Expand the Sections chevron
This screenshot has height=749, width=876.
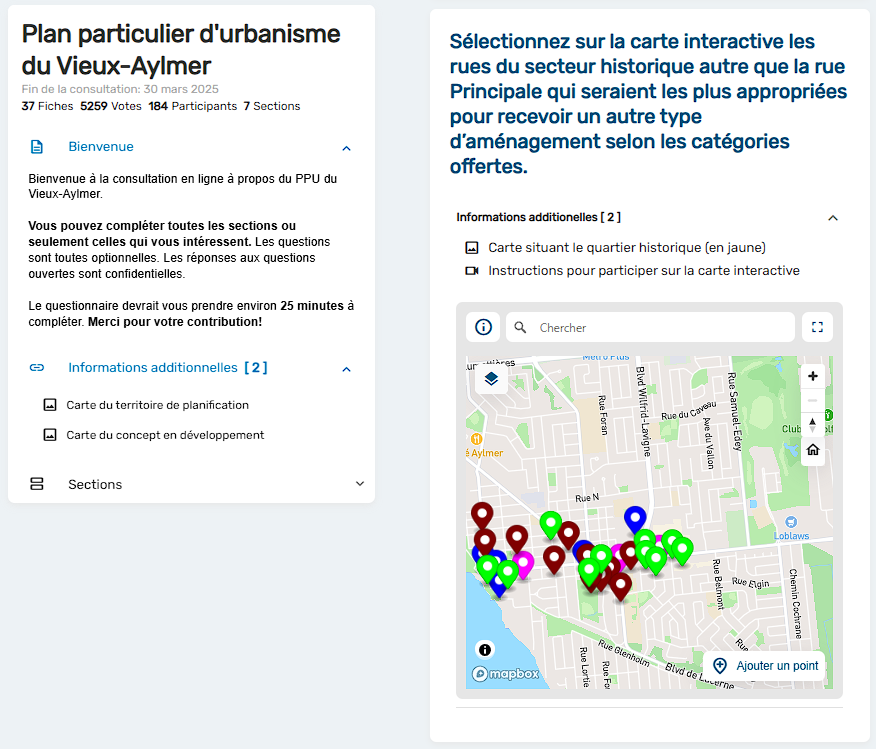coord(360,484)
